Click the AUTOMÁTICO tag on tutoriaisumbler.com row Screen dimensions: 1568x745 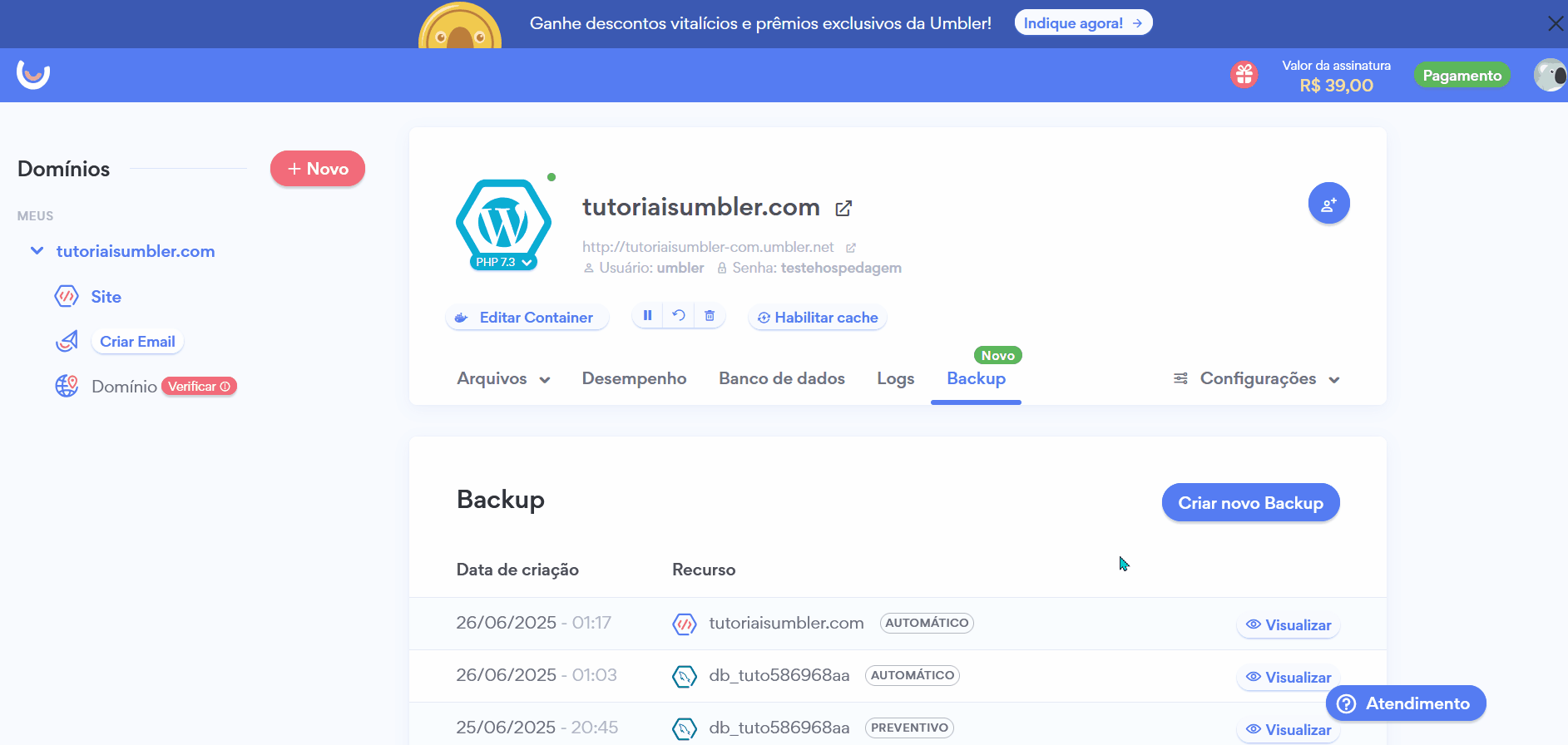coord(927,623)
